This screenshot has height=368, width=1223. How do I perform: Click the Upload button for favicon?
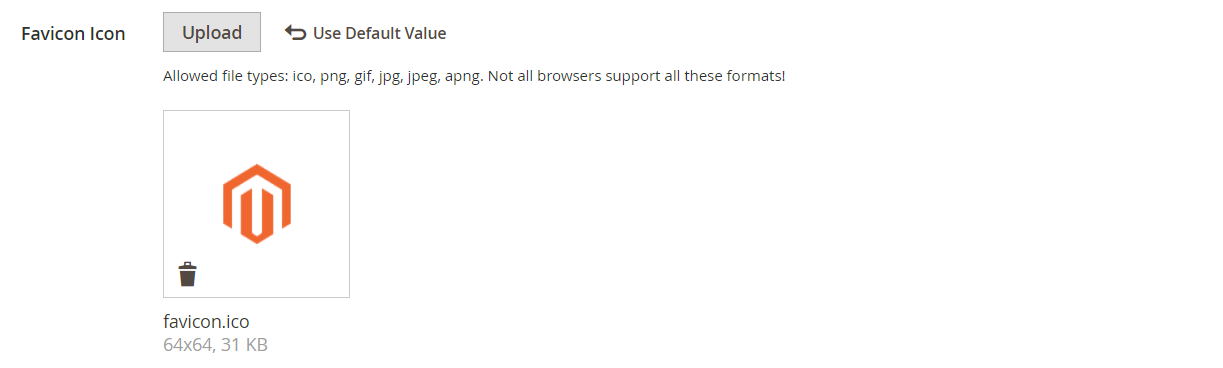click(212, 32)
